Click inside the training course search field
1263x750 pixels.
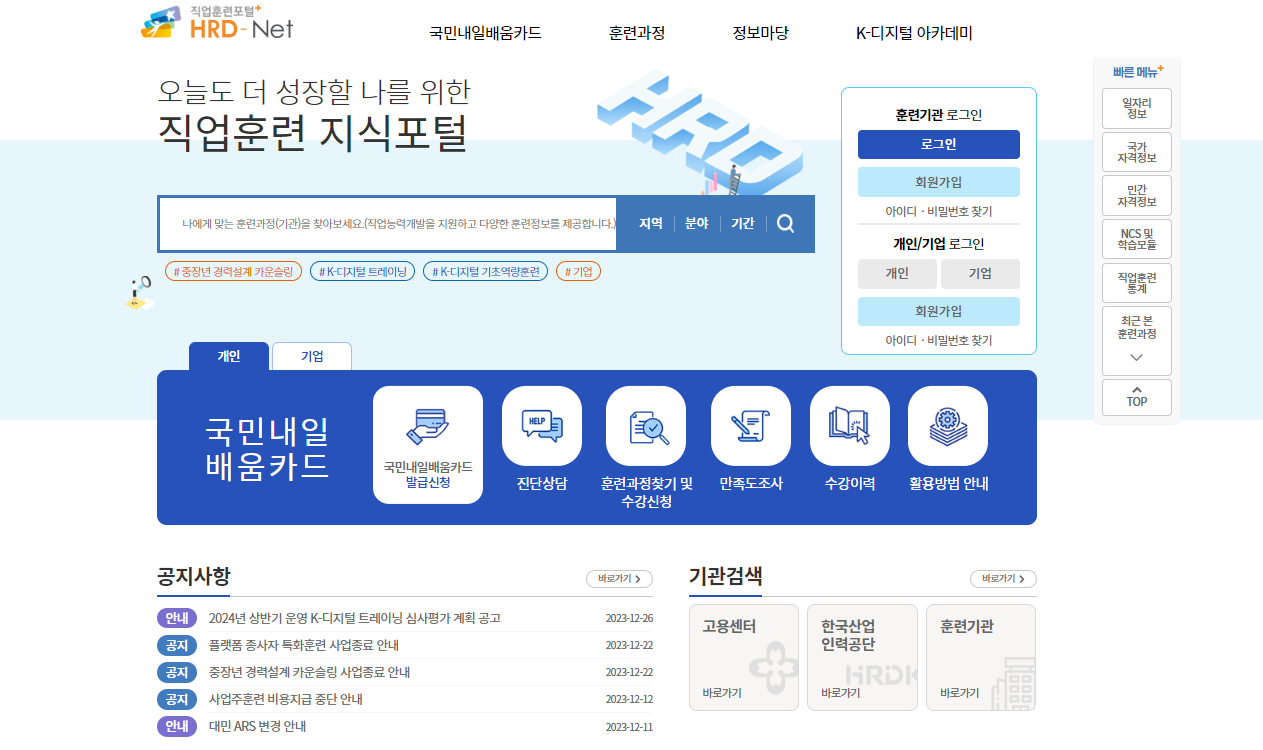[390, 223]
